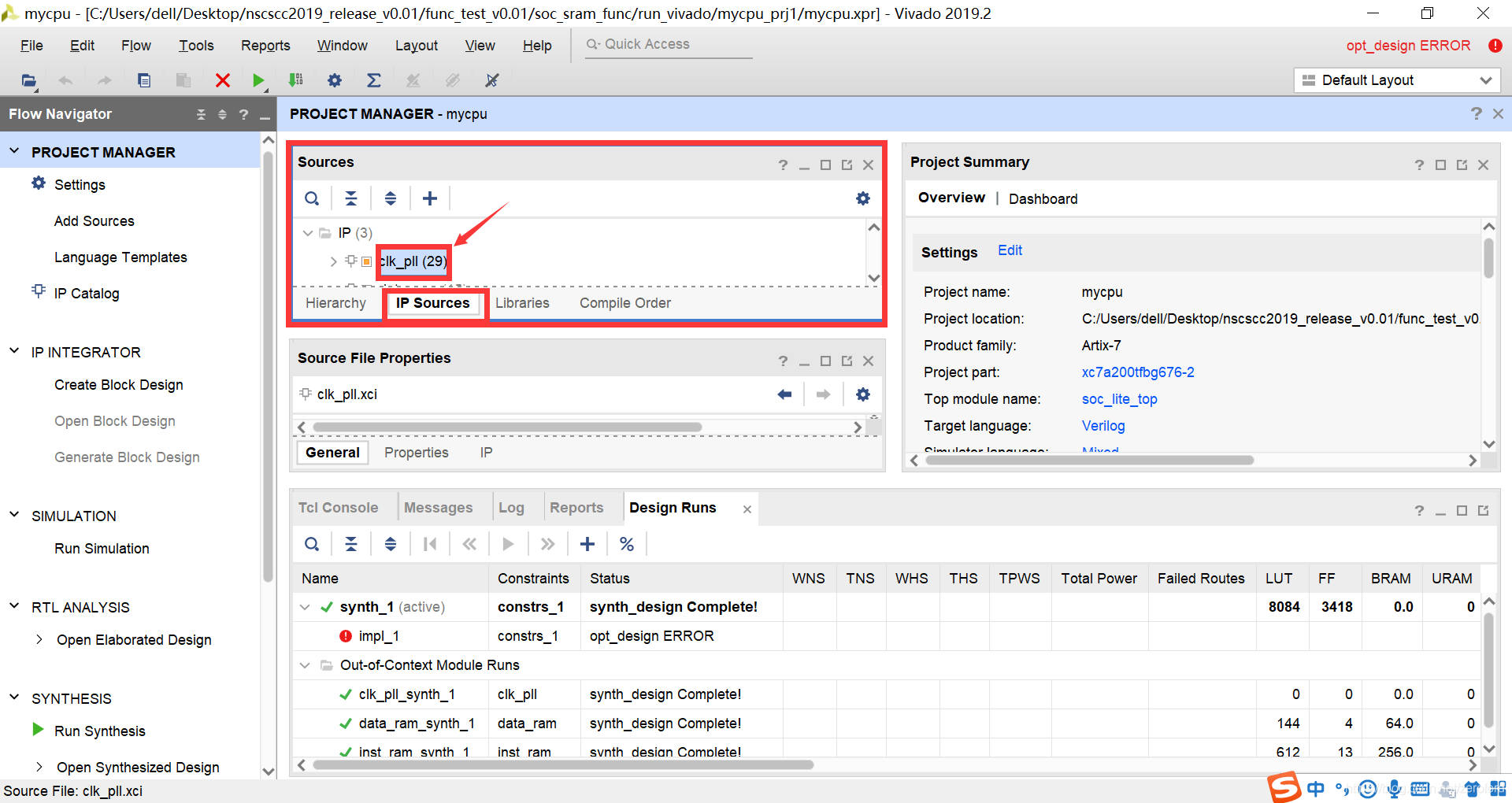The width and height of the screenshot is (1512, 803).
Task: Expand all in Sources panel
Action: [391, 198]
